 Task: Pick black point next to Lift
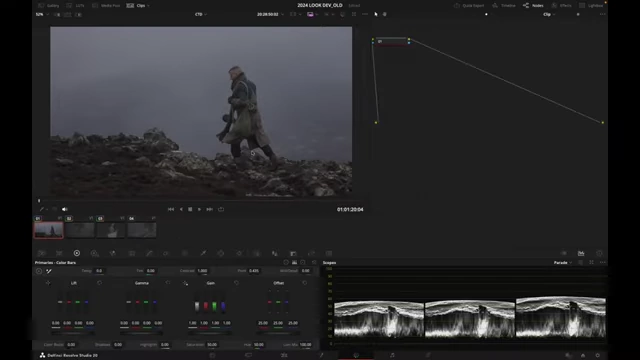tap(48, 283)
